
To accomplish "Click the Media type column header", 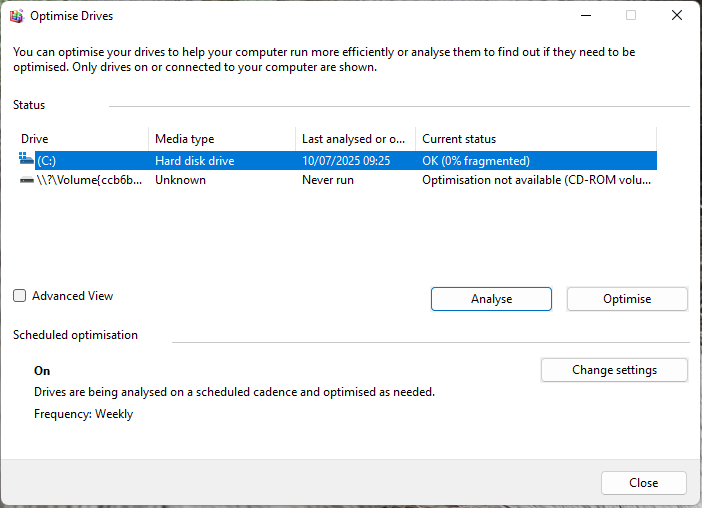I will tap(184, 139).
